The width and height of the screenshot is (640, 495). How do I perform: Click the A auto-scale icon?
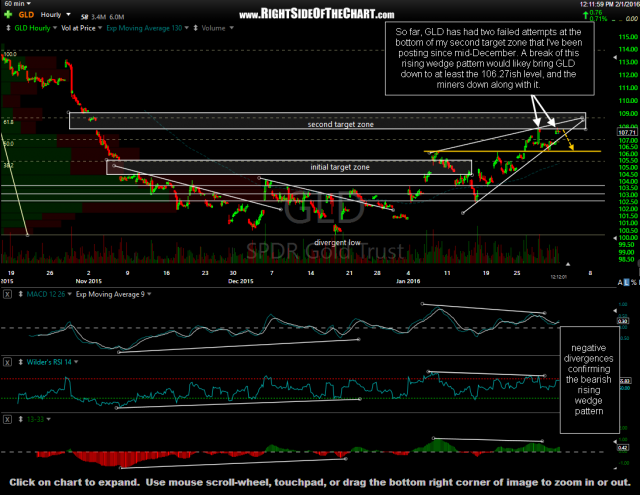coord(620,282)
